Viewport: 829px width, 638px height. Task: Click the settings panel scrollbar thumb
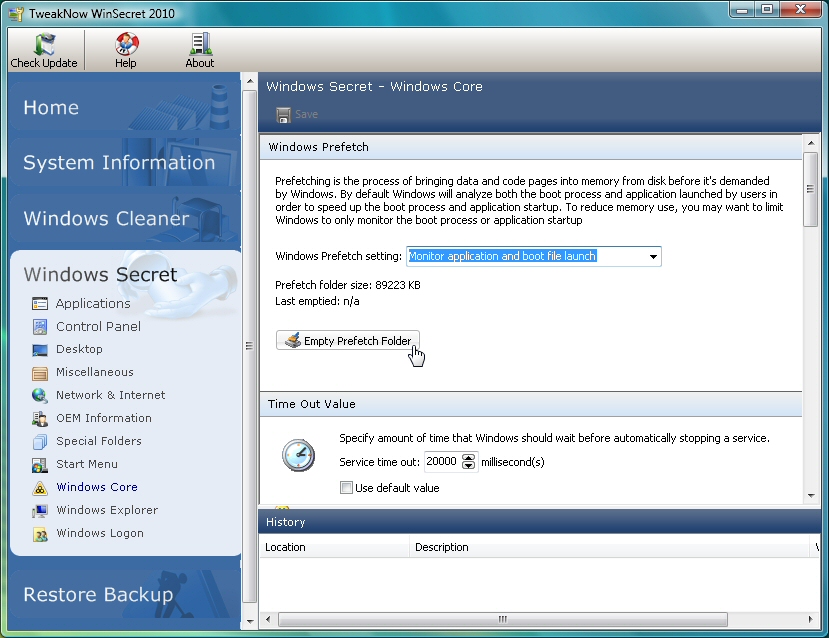point(810,189)
